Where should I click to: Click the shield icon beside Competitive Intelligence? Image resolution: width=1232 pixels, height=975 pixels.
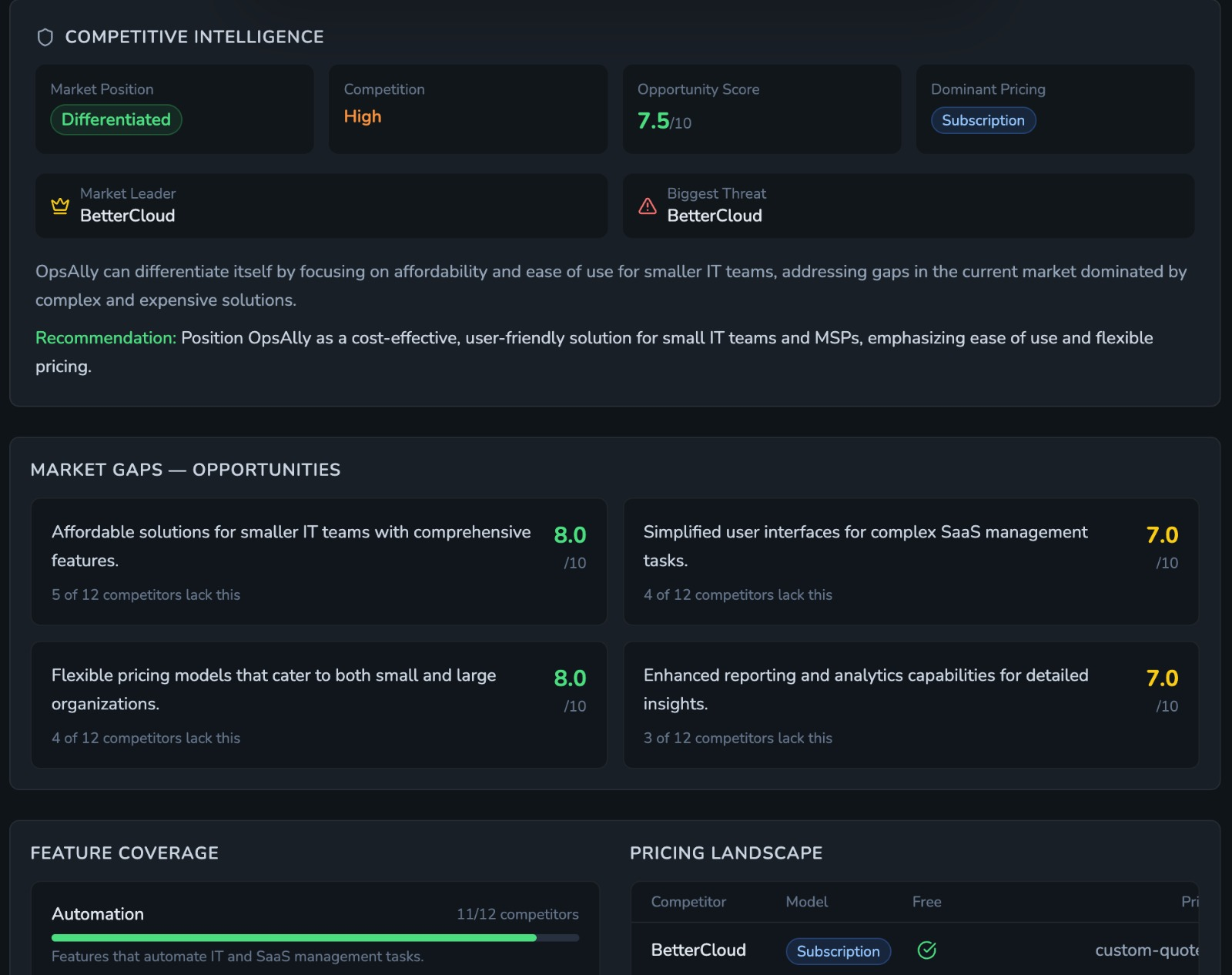[45, 37]
